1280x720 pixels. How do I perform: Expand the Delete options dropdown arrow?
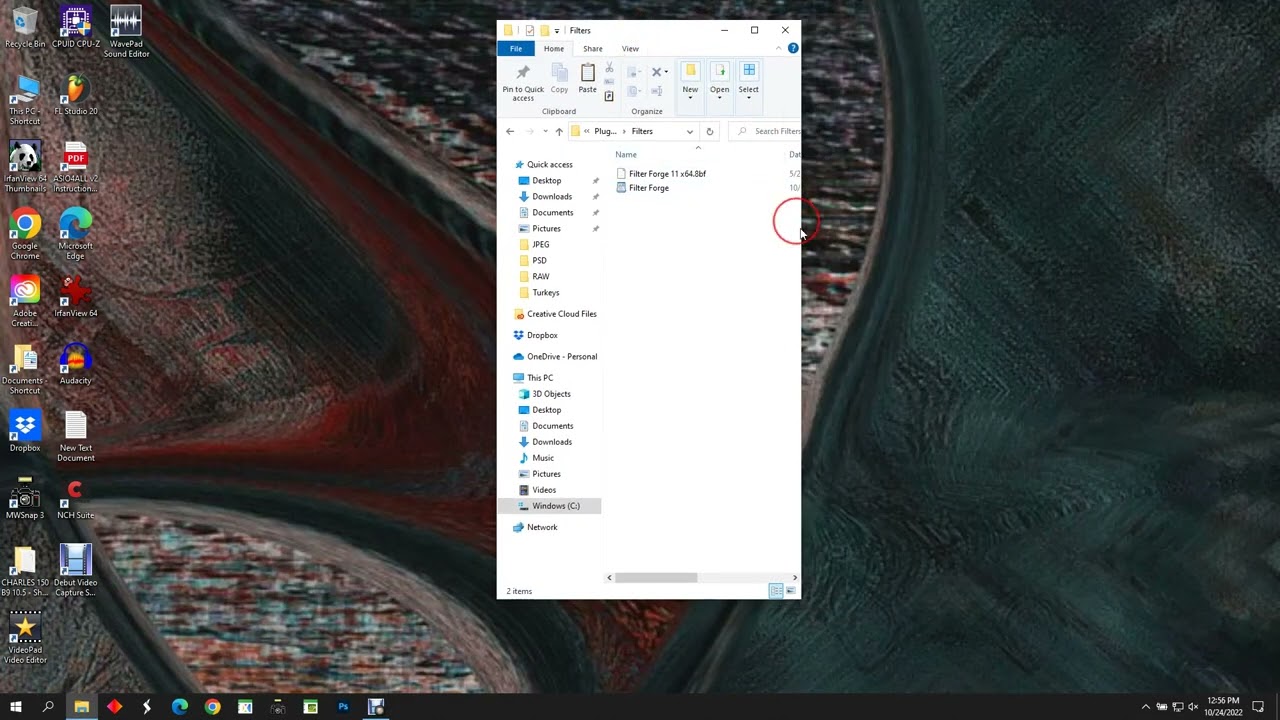666,72
